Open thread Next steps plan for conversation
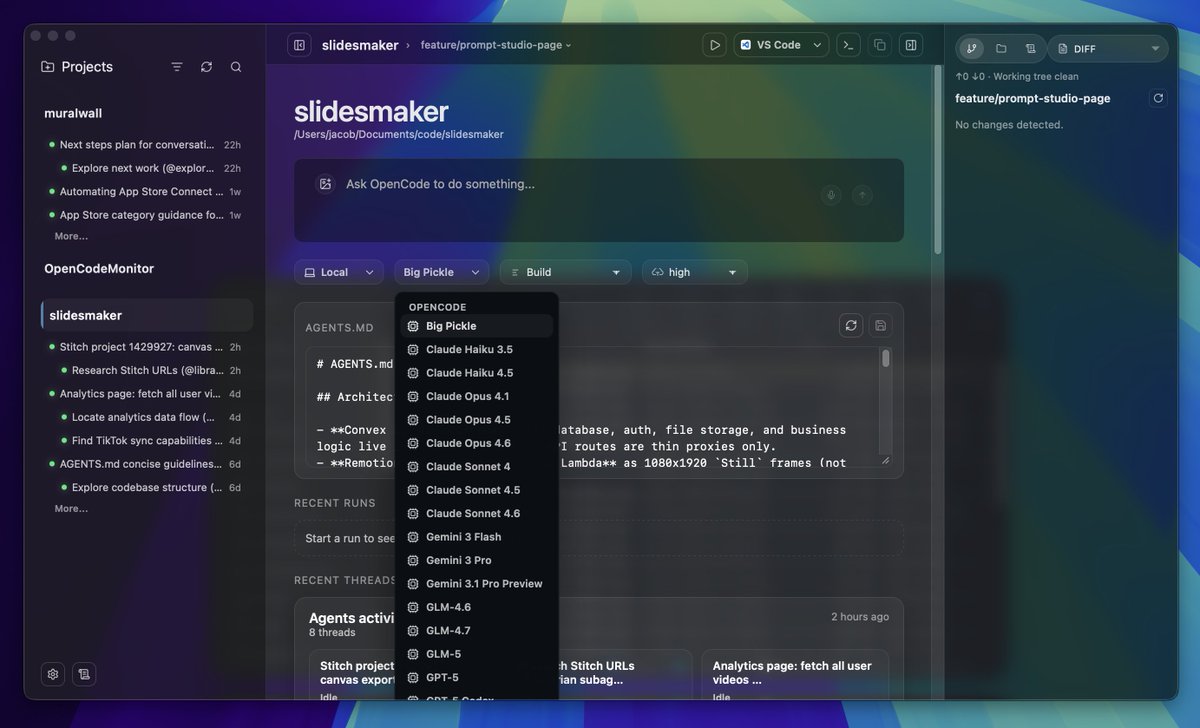Viewport: 1200px width, 728px height. pyautogui.click(x=145, y=145)
